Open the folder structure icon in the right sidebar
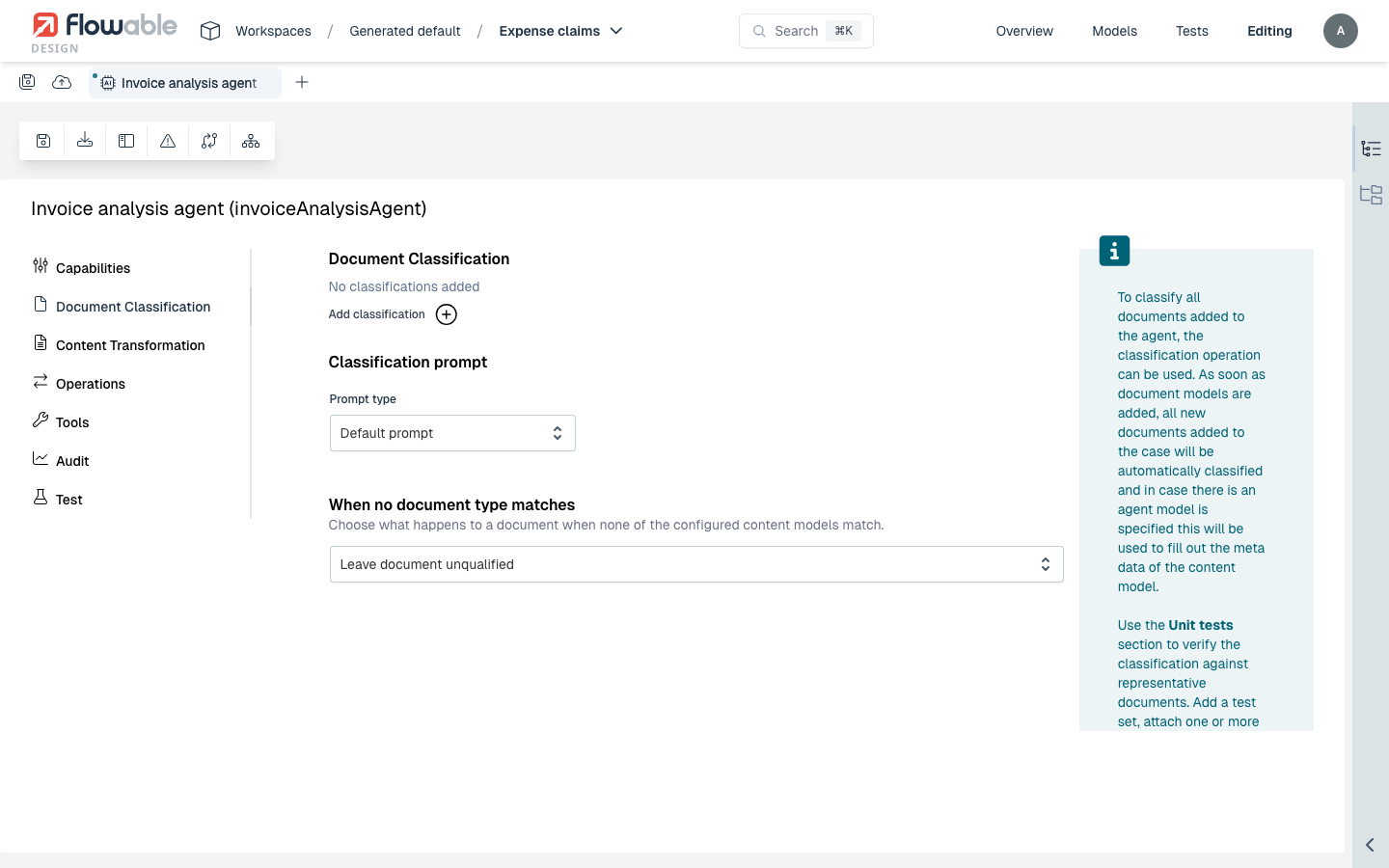Image resolution: width=1389 pixels, height=868 pixels. click(x=1371, y=195)
